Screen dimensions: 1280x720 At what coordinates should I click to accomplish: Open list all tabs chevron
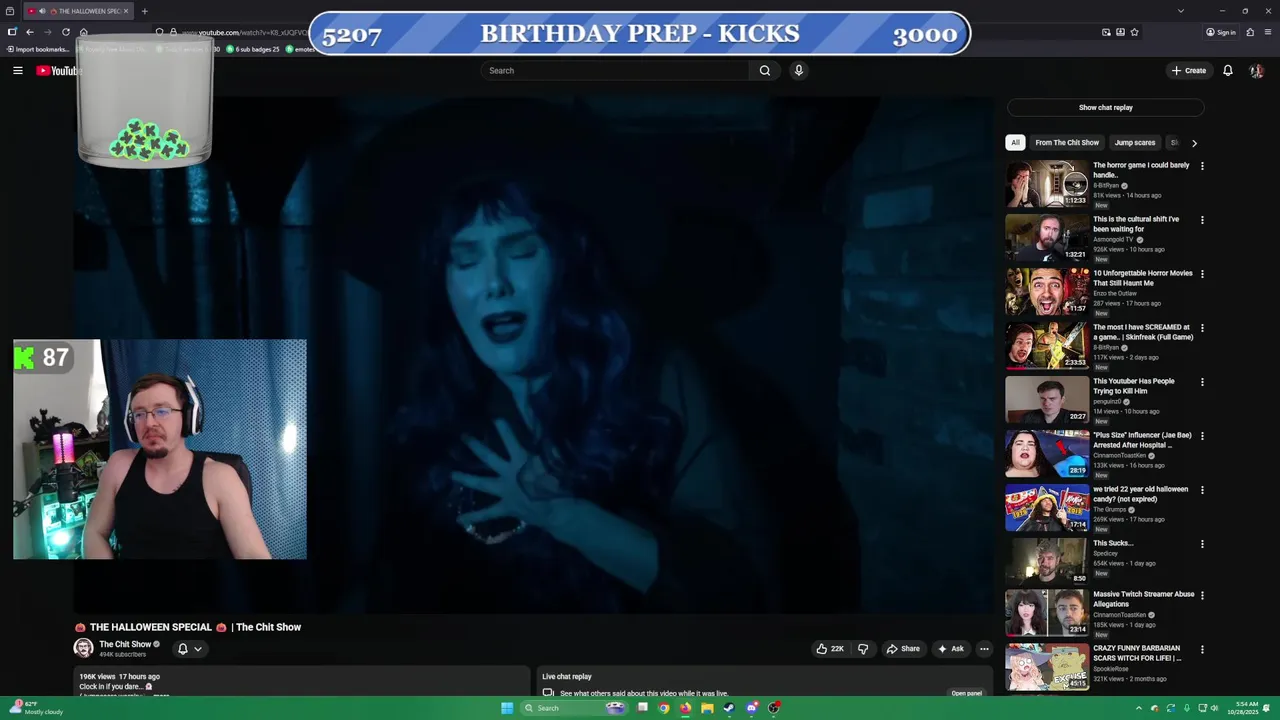coord(1180,11)
